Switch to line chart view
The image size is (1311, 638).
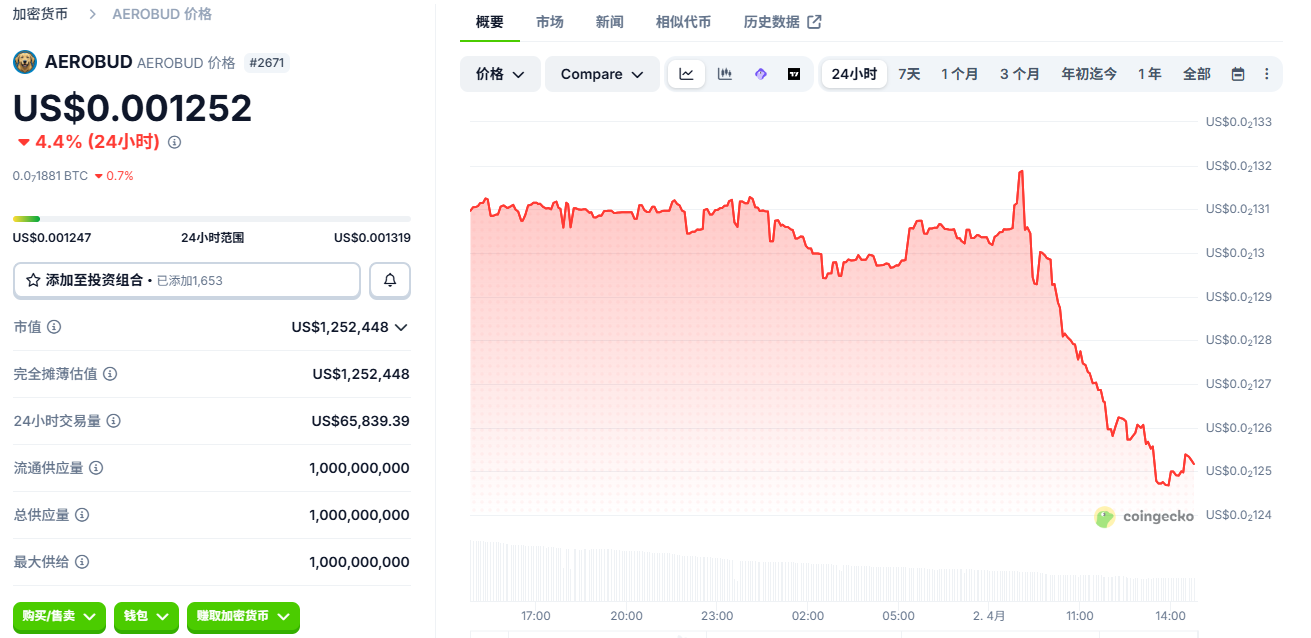click(686, 74)
